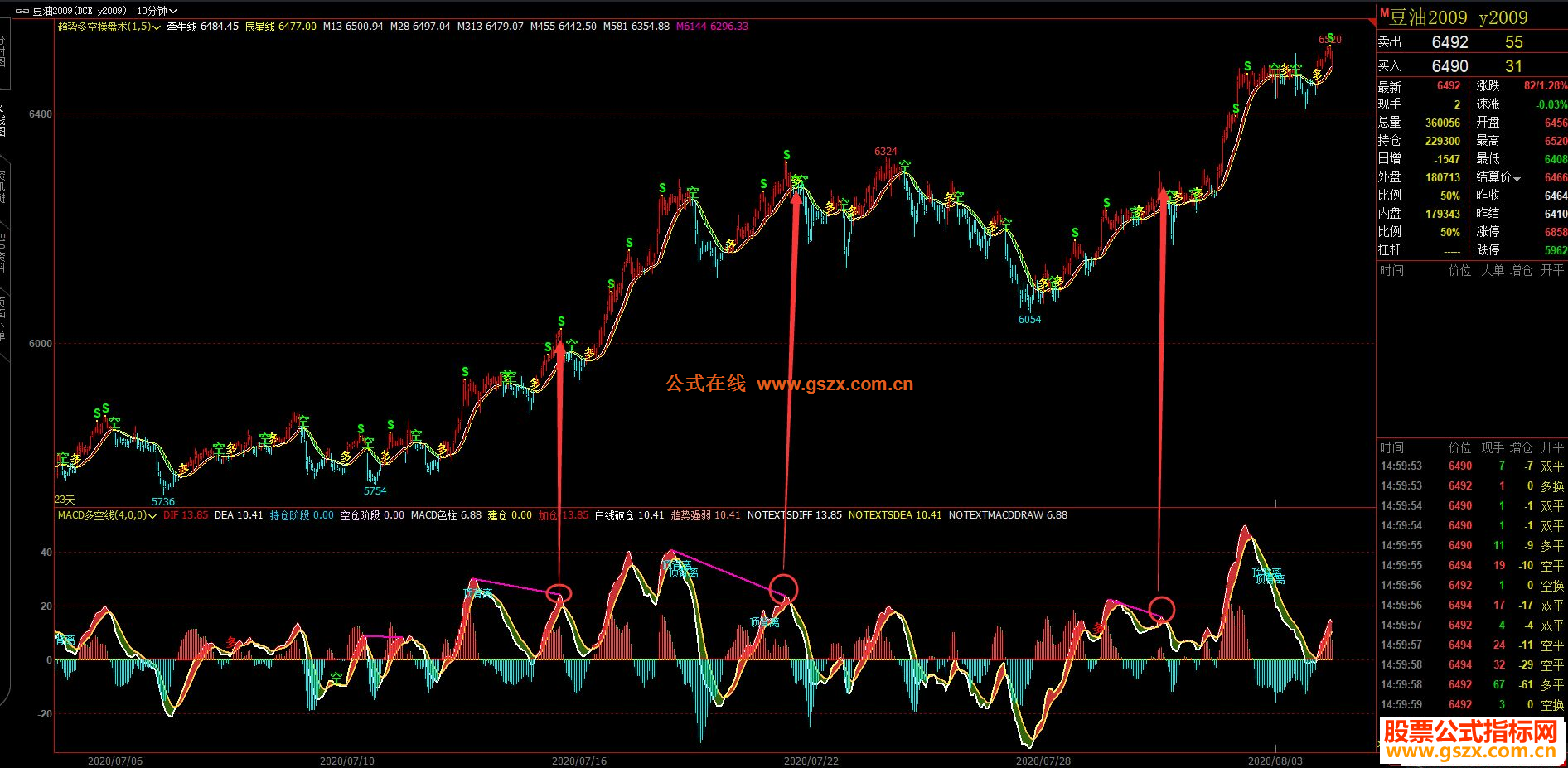1568x768 pixels.
Task: Click the 速涨 value -0.03%
Action: click(x=1551, y=104)
